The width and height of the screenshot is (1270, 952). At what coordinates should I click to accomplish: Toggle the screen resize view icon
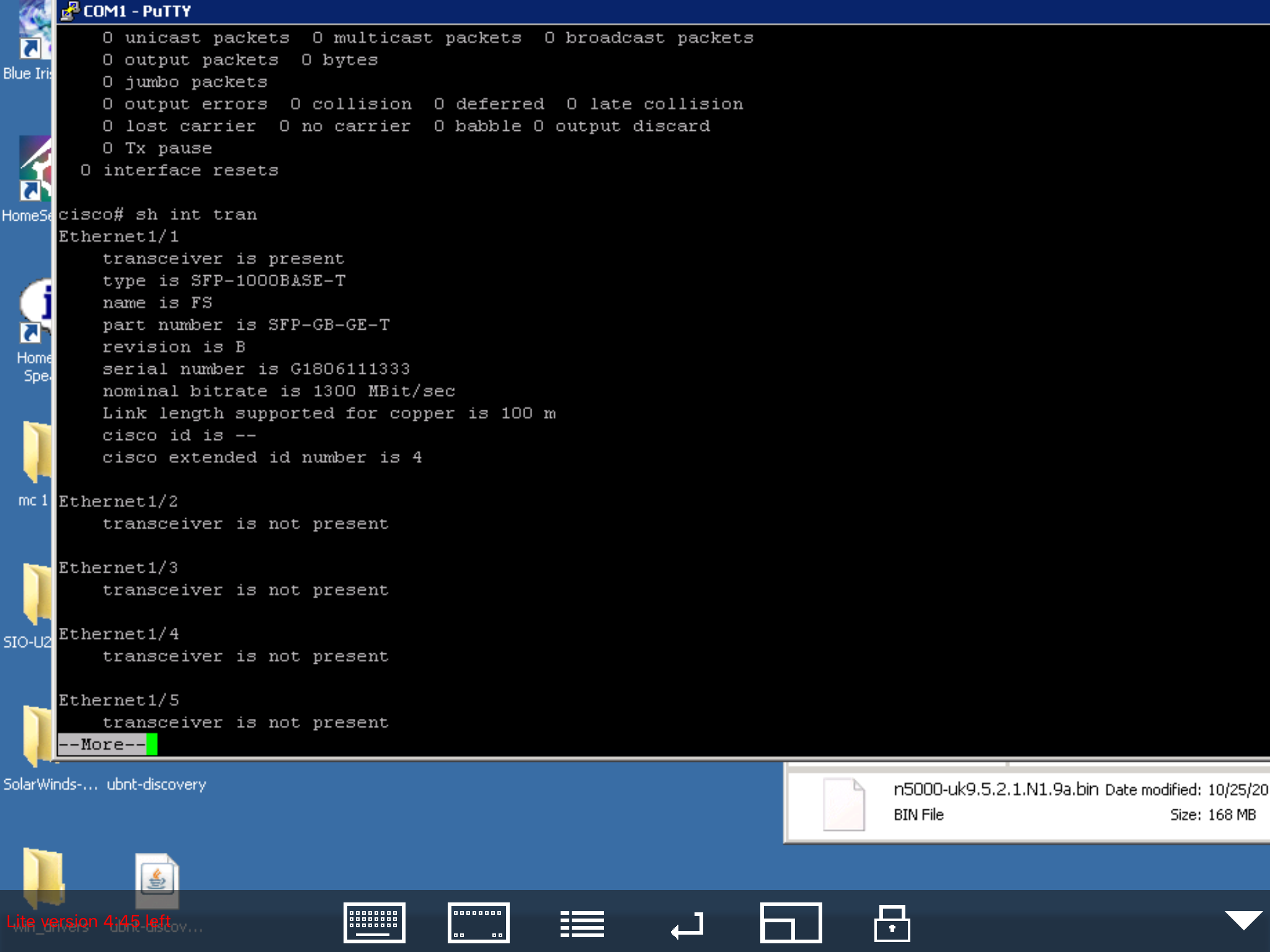791,923
